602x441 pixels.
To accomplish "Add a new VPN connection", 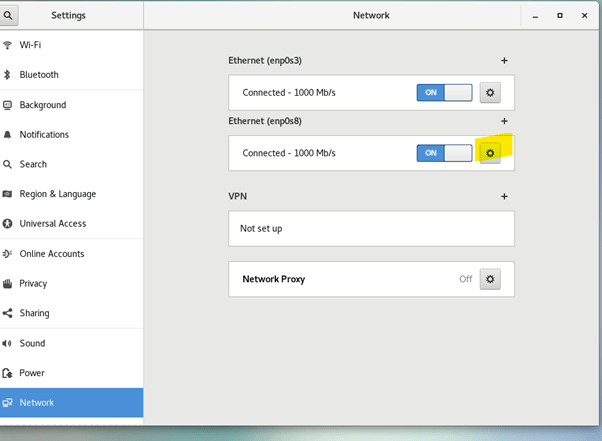I will click(x=504, y=197).
